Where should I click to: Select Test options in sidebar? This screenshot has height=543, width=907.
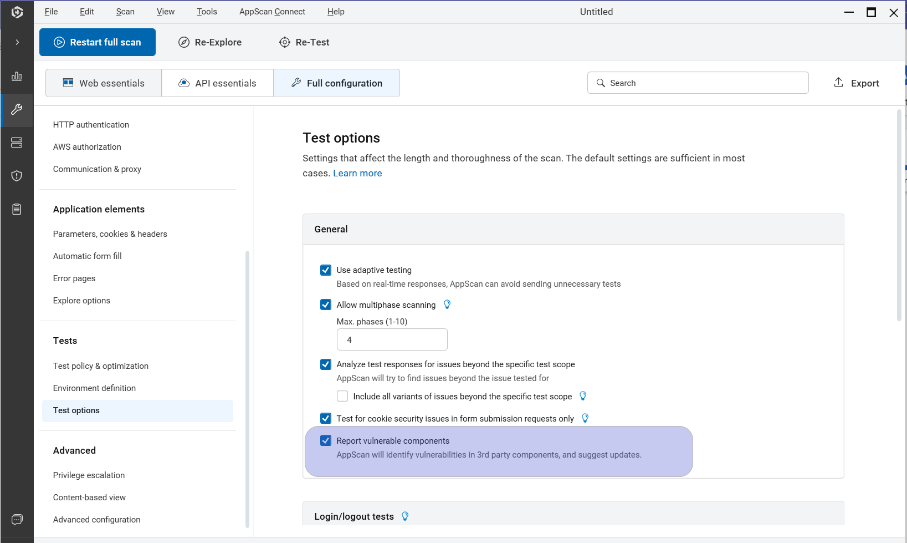(138, 411)
